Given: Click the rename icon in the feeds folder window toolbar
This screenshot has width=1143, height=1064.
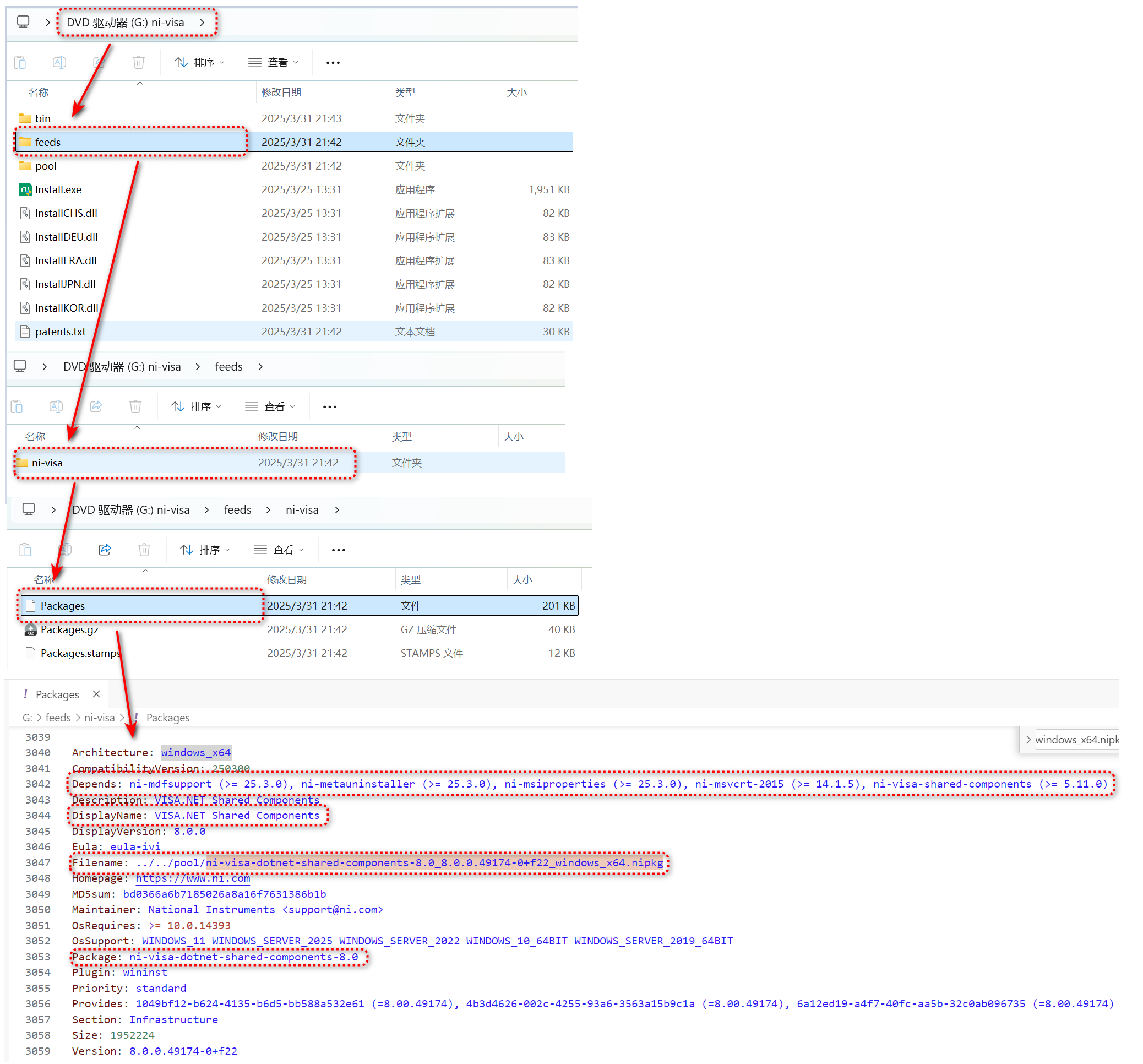Looking at the screenshot, I should 56,406.
